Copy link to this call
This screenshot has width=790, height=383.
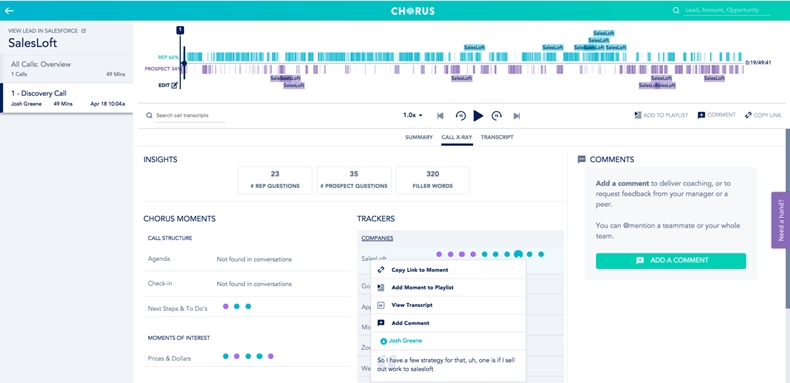click(x=763, y=115)
